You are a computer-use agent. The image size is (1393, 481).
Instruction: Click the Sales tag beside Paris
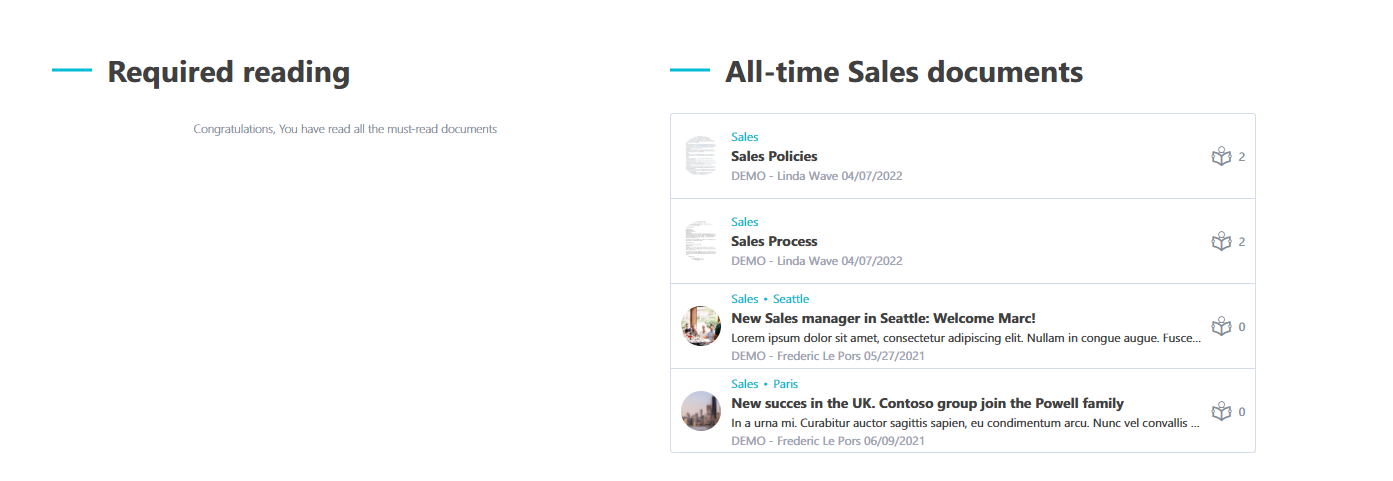point(745,384)
